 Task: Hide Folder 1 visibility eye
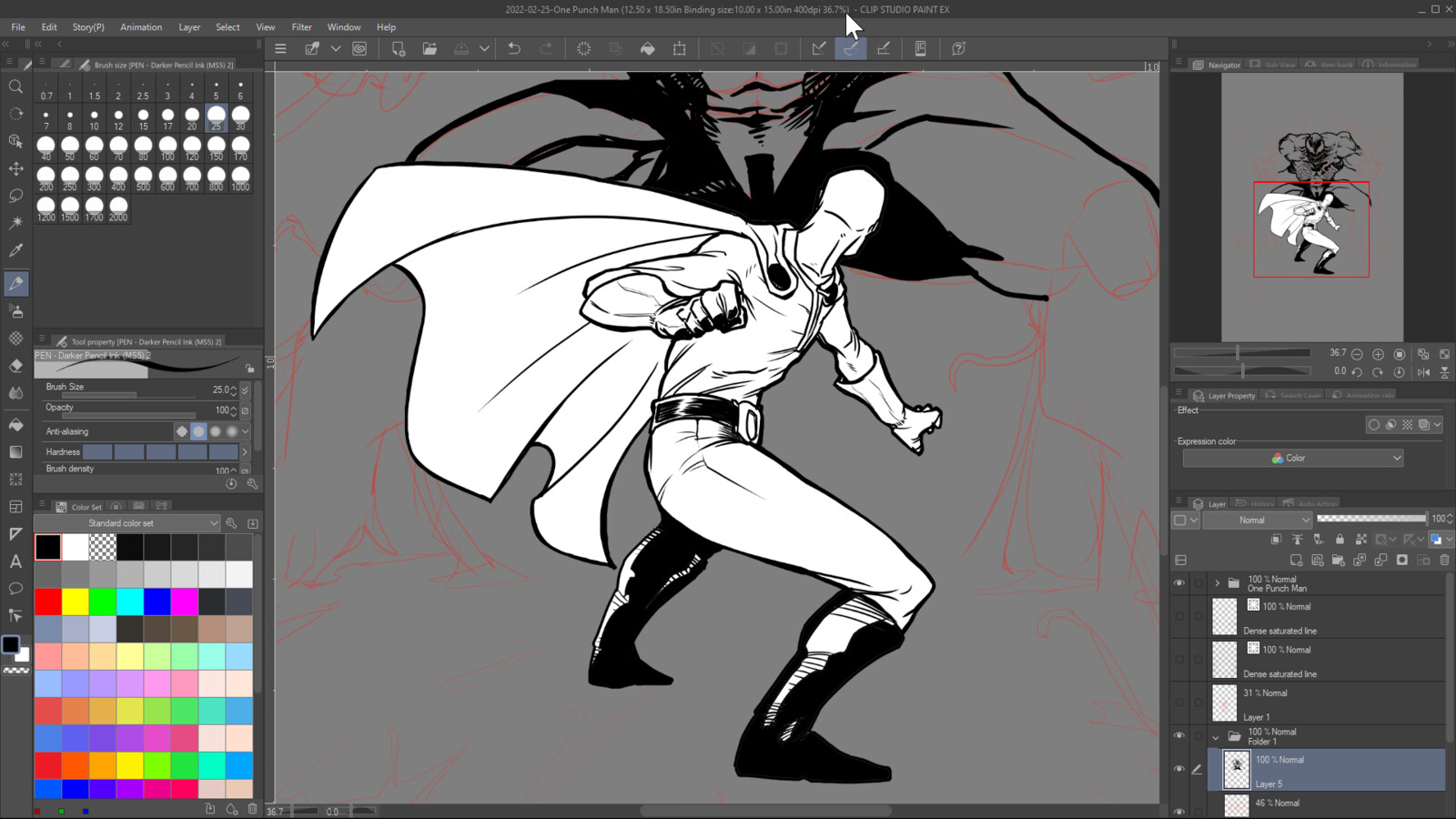(1179, 735)
